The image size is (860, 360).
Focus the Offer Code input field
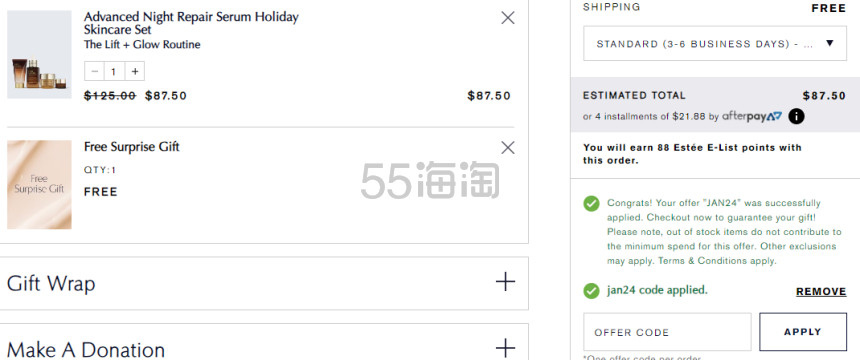[667, 332]
